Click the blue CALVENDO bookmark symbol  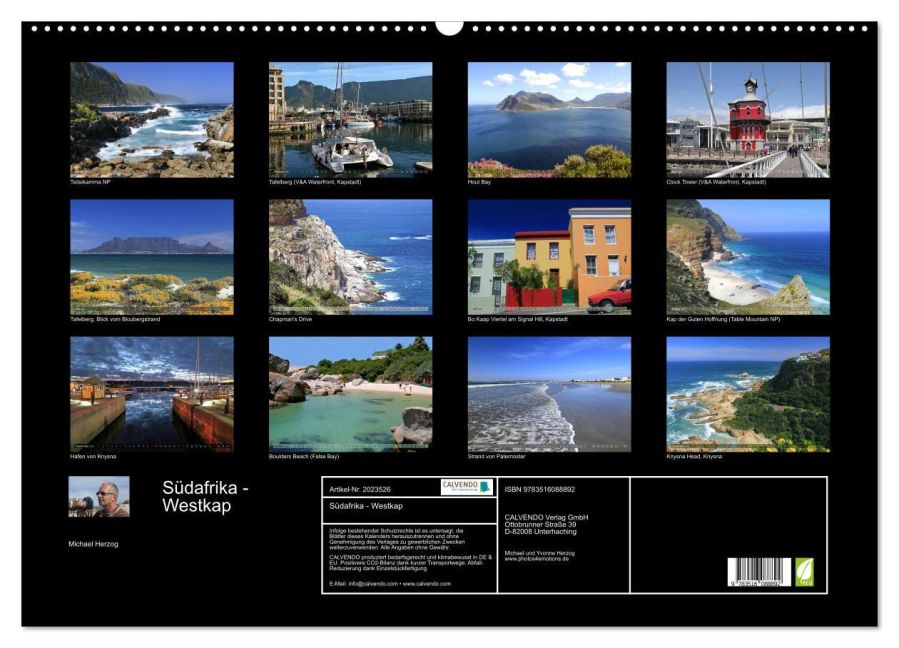pyautogui.click(x=487, y=487)
